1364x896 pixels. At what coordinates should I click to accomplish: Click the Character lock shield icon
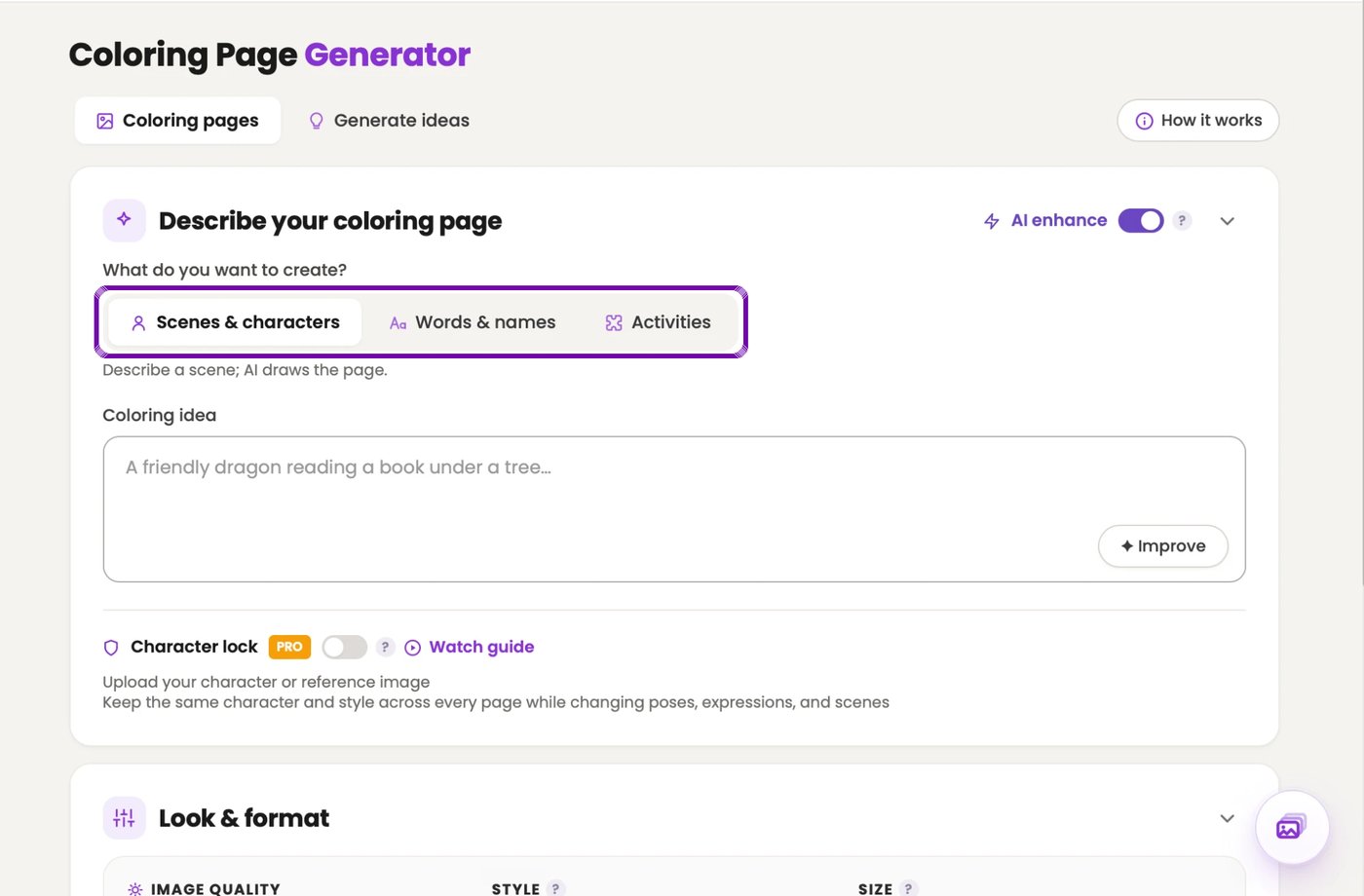111,648
